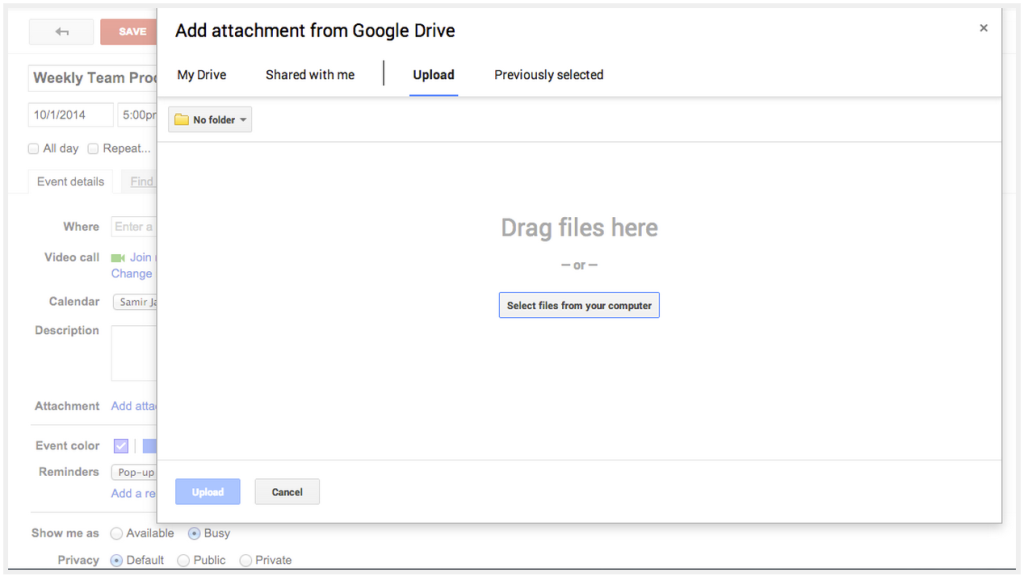Click the red SAVE button
Viewport: 1024px width, 576px height.
(129, 31)
